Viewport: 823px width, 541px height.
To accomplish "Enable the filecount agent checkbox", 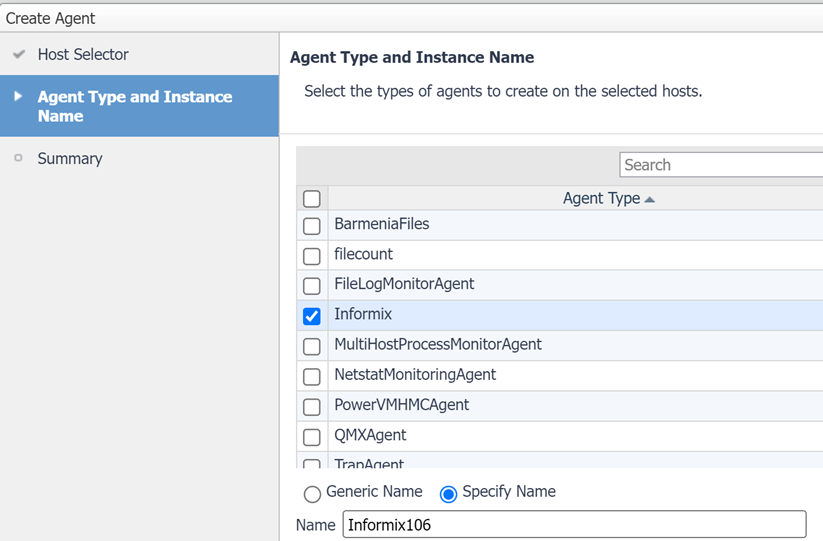I will tap(312, 255).
